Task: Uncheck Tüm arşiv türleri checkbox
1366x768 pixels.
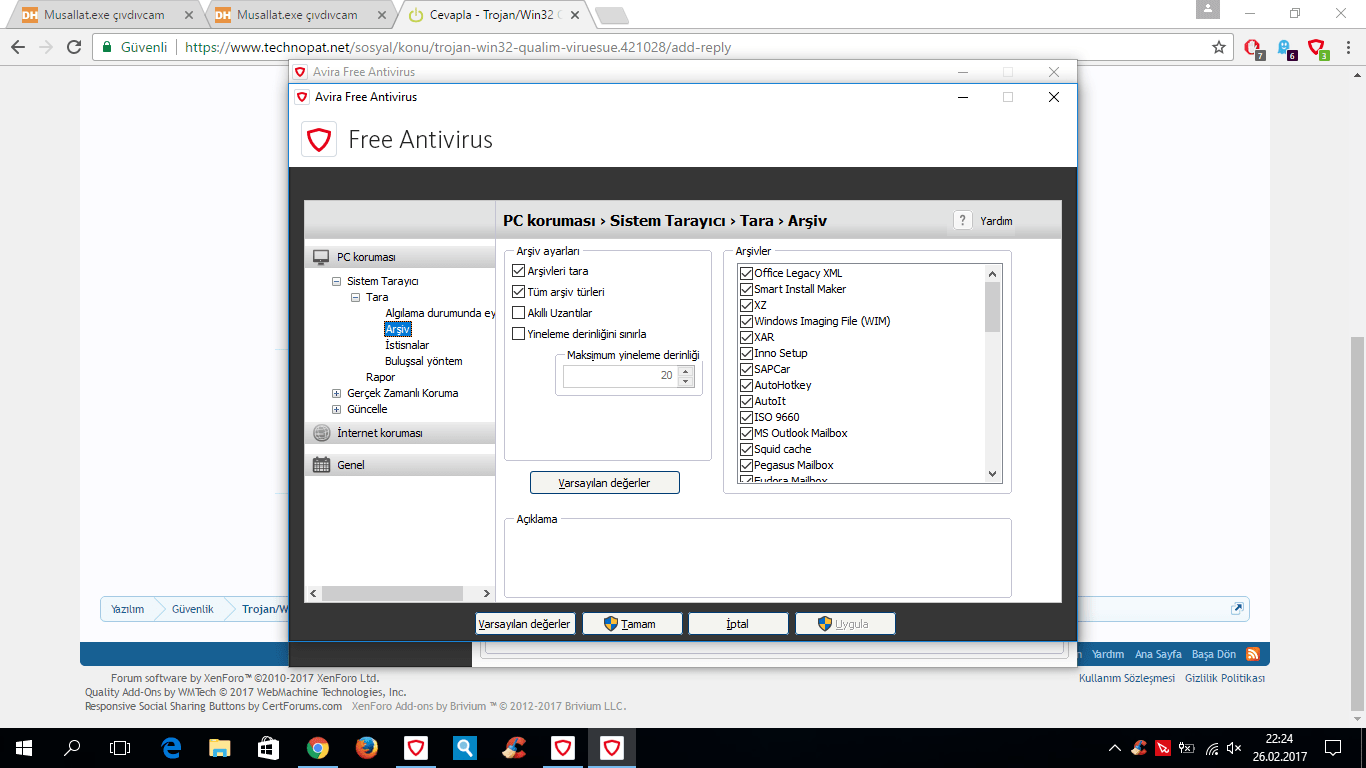Action: 518,292
